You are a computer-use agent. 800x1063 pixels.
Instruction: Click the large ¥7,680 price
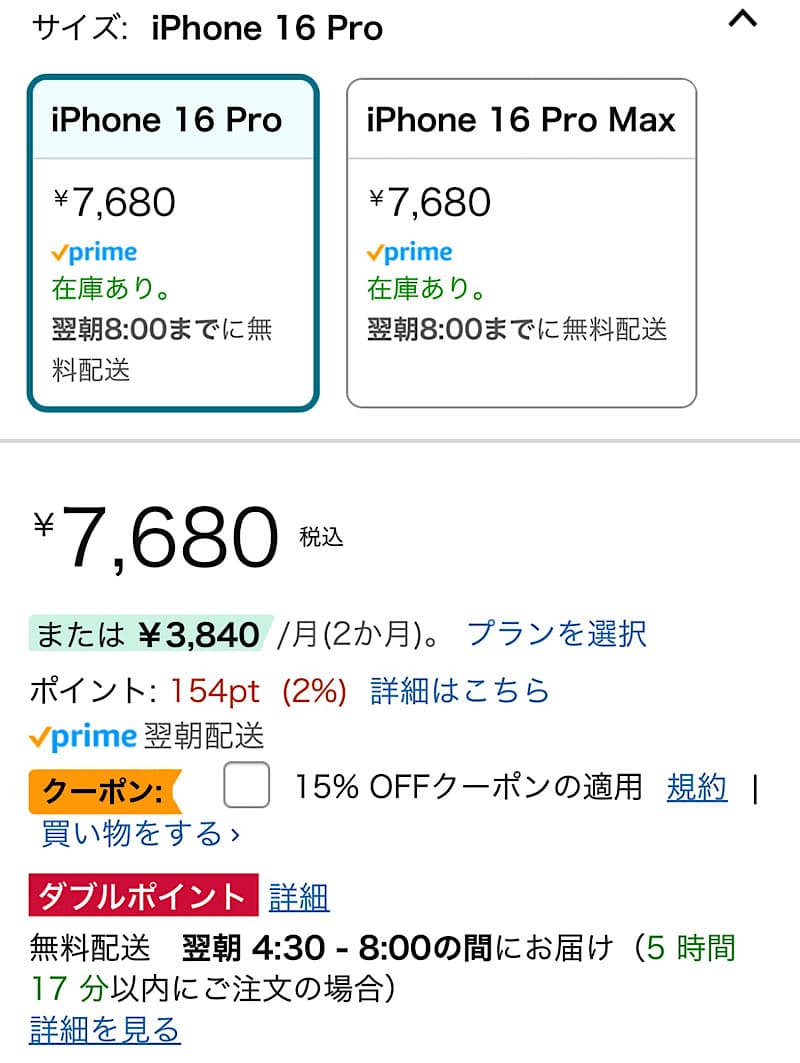pos(157,537)
